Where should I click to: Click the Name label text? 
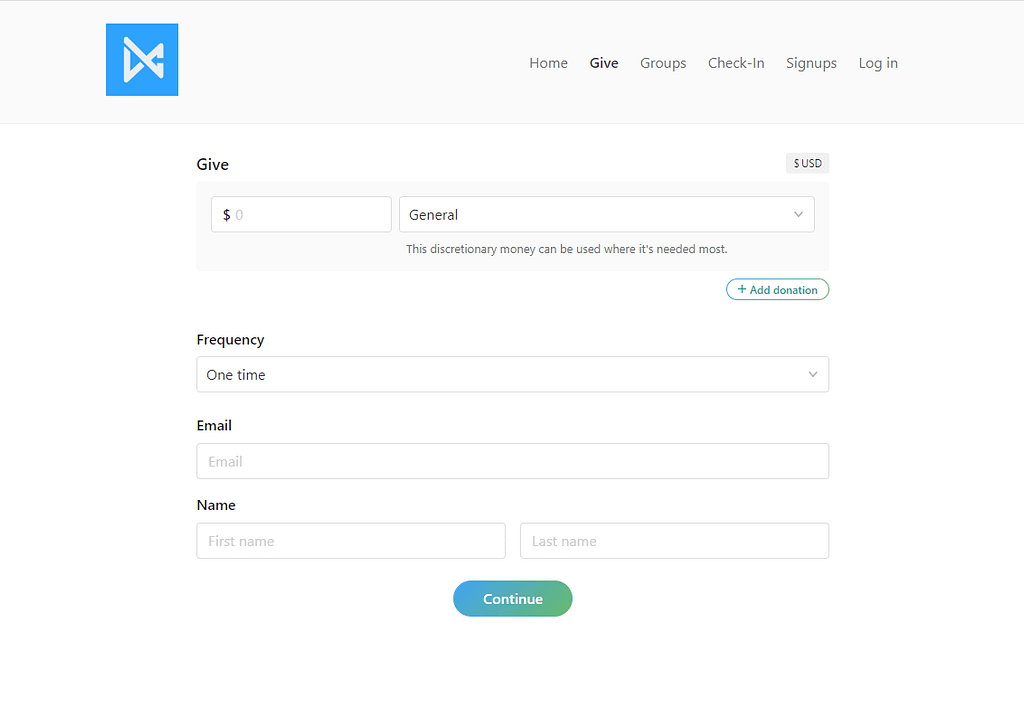click(x=216, y=505)
